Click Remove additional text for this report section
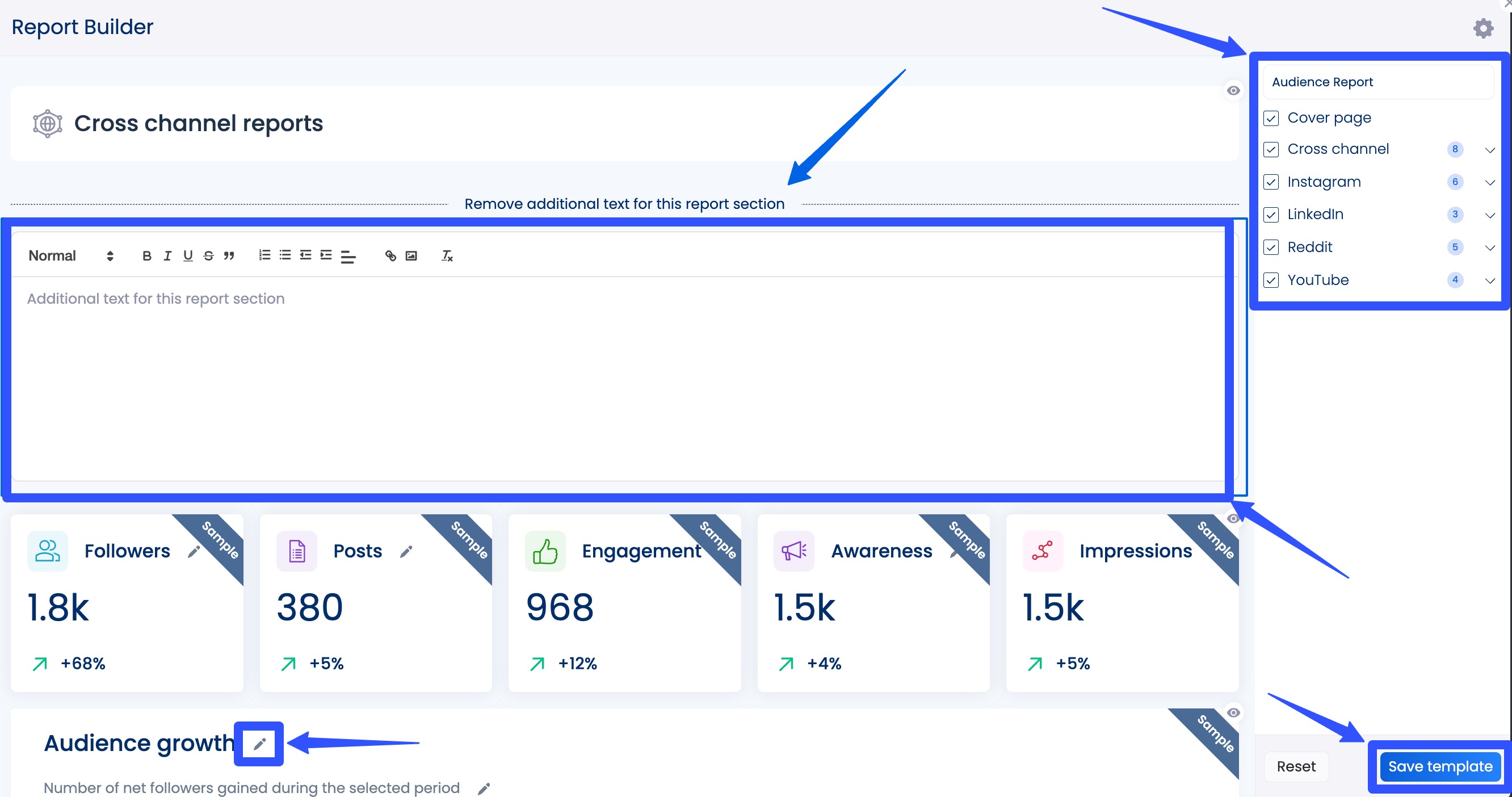Screen dimensions: 1512x797 coord(624,204)
